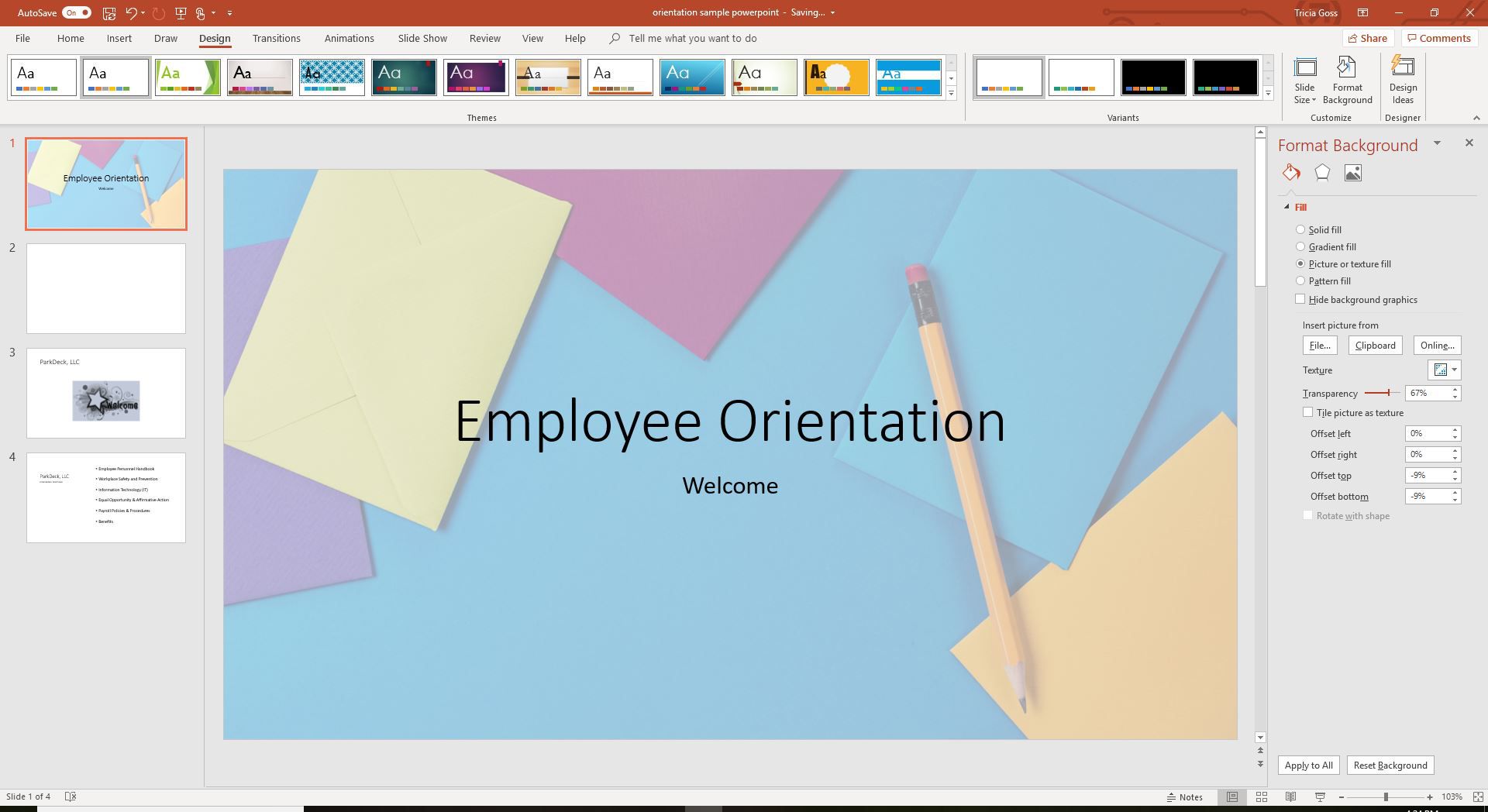This screenshot has height=812, width=1488.
Task: Switch to the Effects pentagon icon
Action: tap(1322, 173)
